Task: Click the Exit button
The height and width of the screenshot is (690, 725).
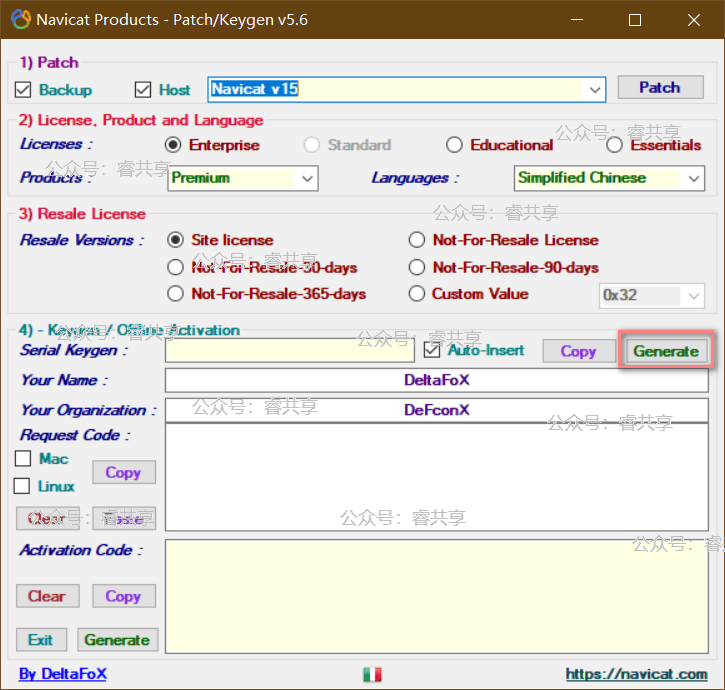Action: click(x=41, y=640)
